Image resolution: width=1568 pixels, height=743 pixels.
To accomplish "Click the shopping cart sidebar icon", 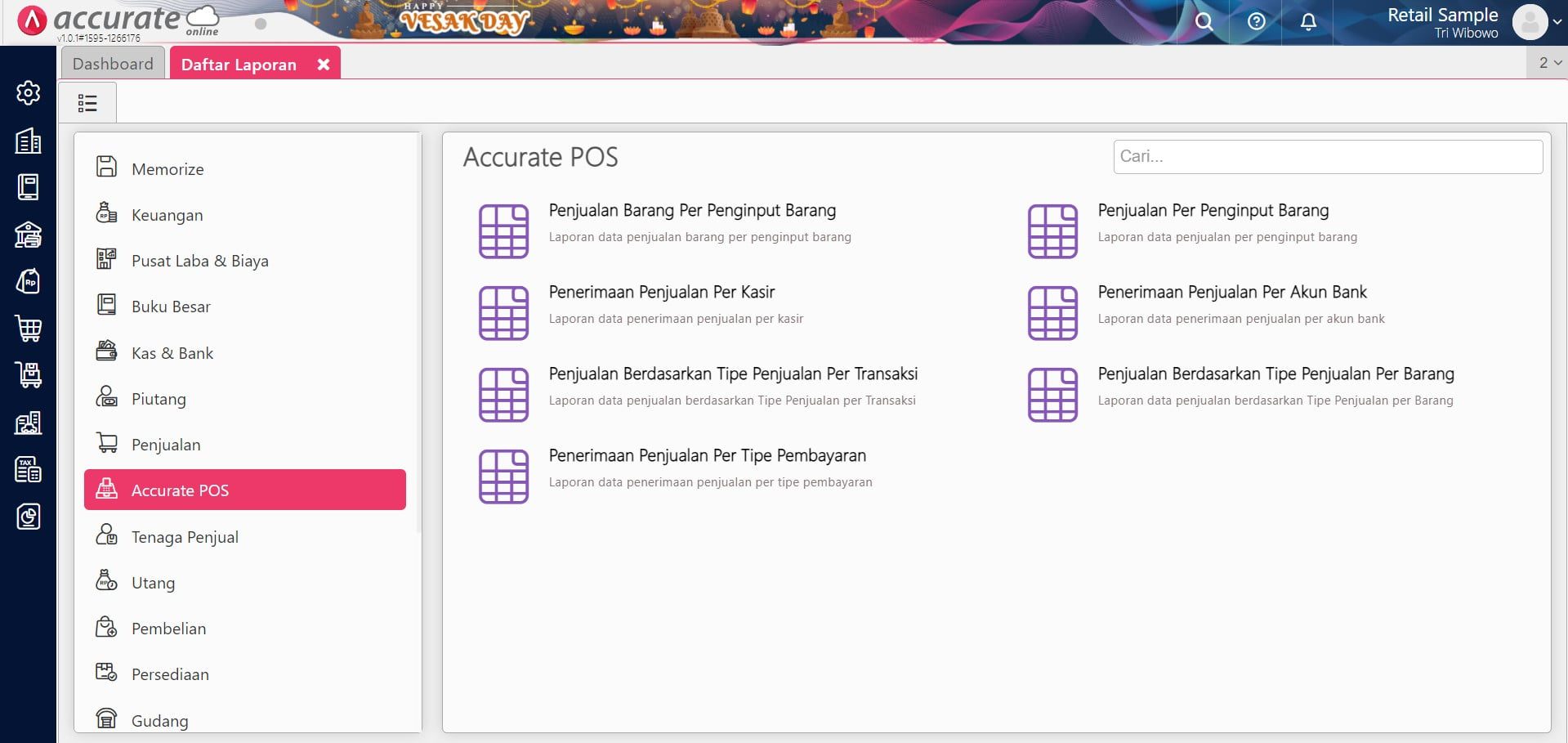I will tap(29, 329).
